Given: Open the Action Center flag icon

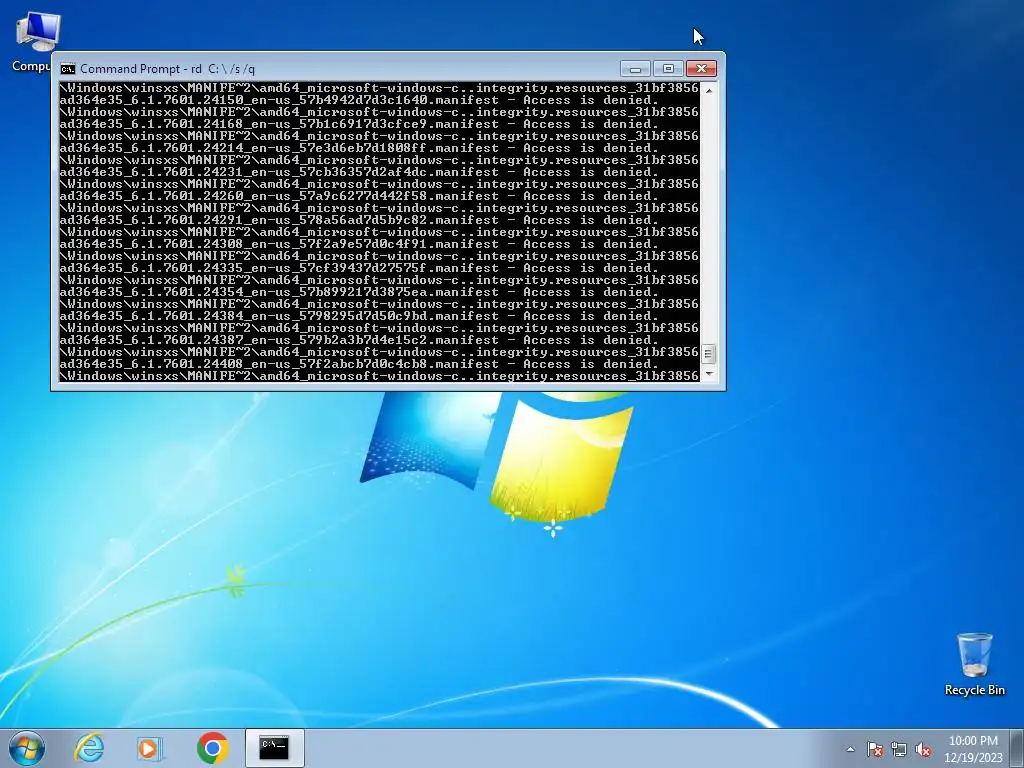Looking at the screenshot, I should point(875,749).
